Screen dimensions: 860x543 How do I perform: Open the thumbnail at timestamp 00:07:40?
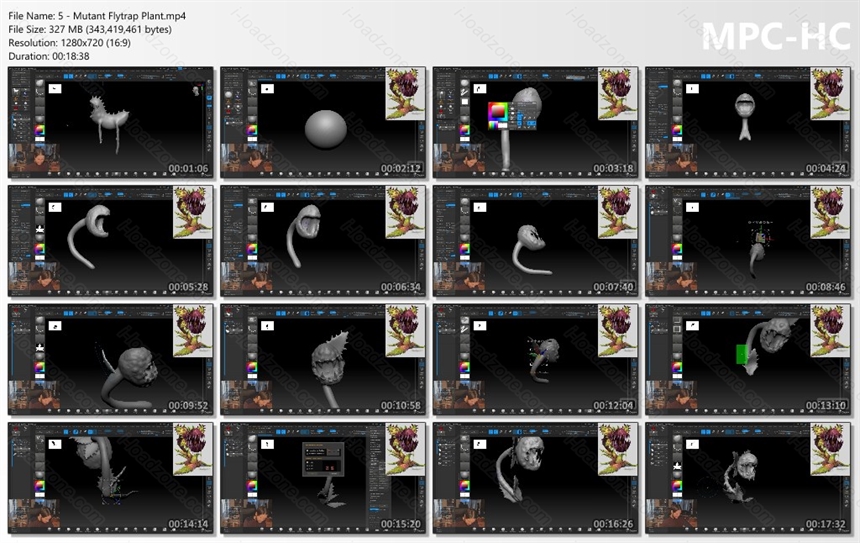(x=535, y=241)
